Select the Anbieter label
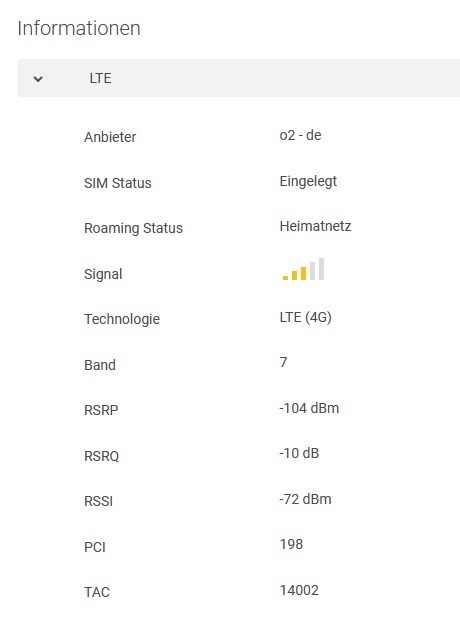Image resolution: width=460 pixels, height=617 pixels. pos(110,137)
